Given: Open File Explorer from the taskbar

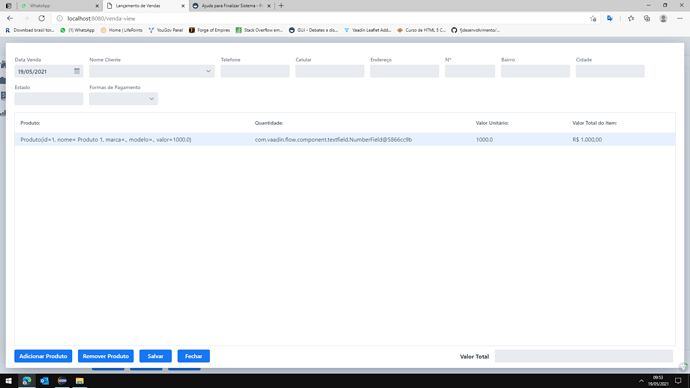Looking at the screenshot, I should click(x=80, y=381).
